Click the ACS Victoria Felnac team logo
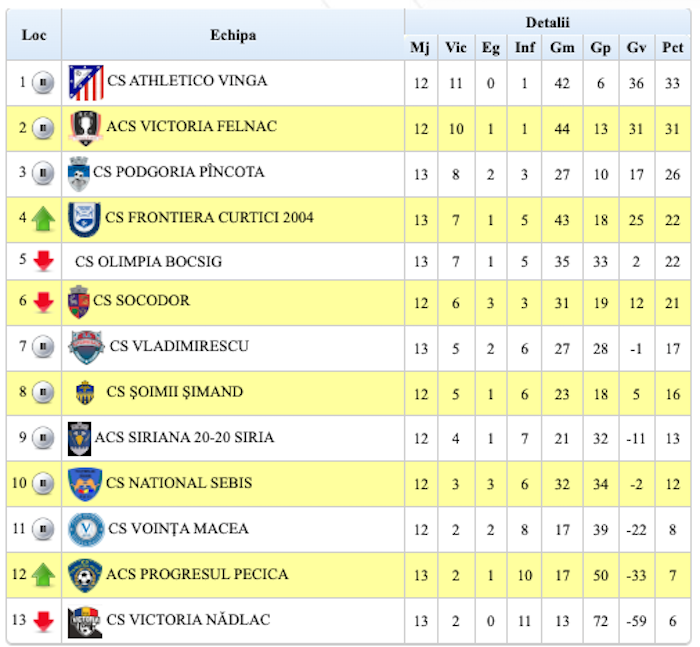The height and width of the screenshot is (647, 700). coord(84,128)
